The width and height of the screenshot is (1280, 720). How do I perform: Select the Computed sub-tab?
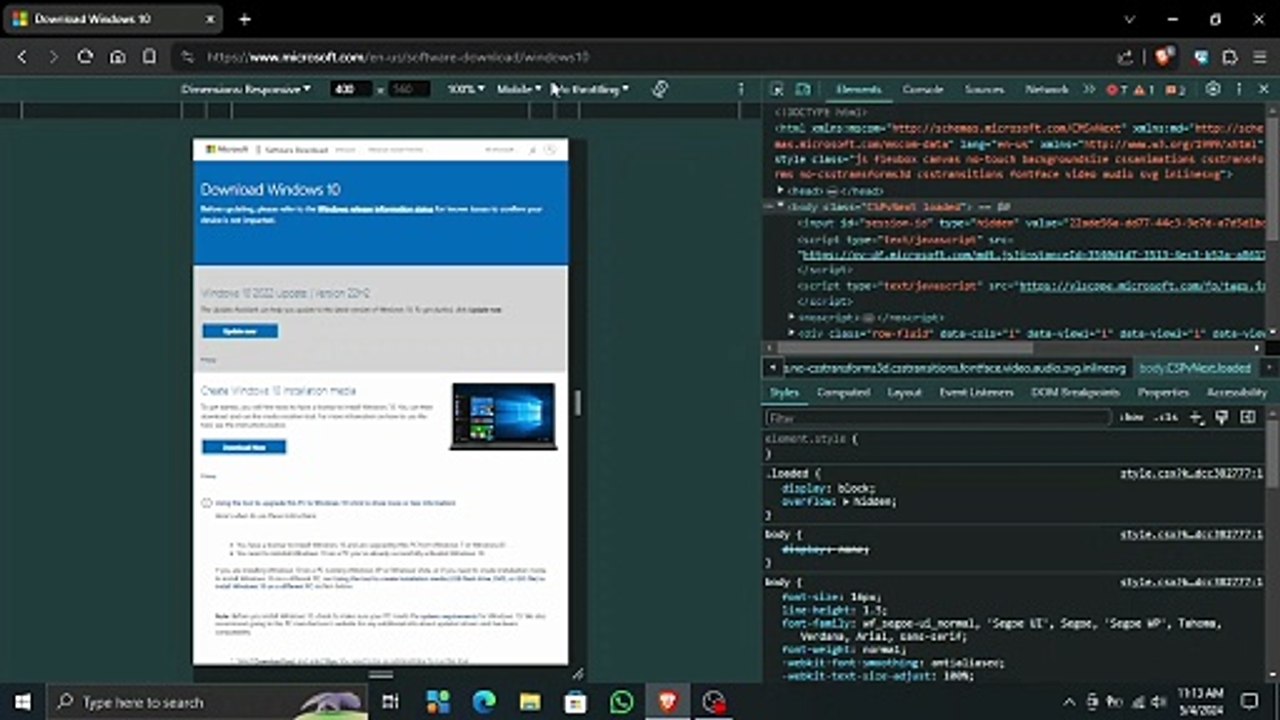tap(843, 392)
